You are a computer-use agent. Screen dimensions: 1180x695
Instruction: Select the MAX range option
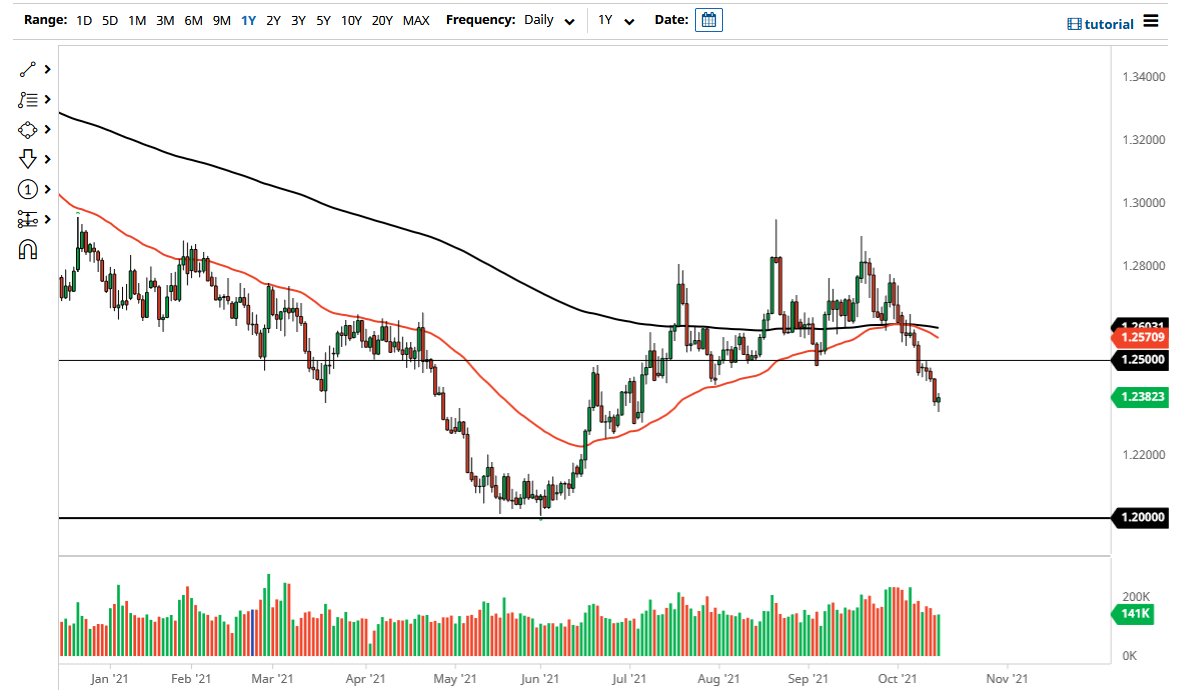[416, 19]
